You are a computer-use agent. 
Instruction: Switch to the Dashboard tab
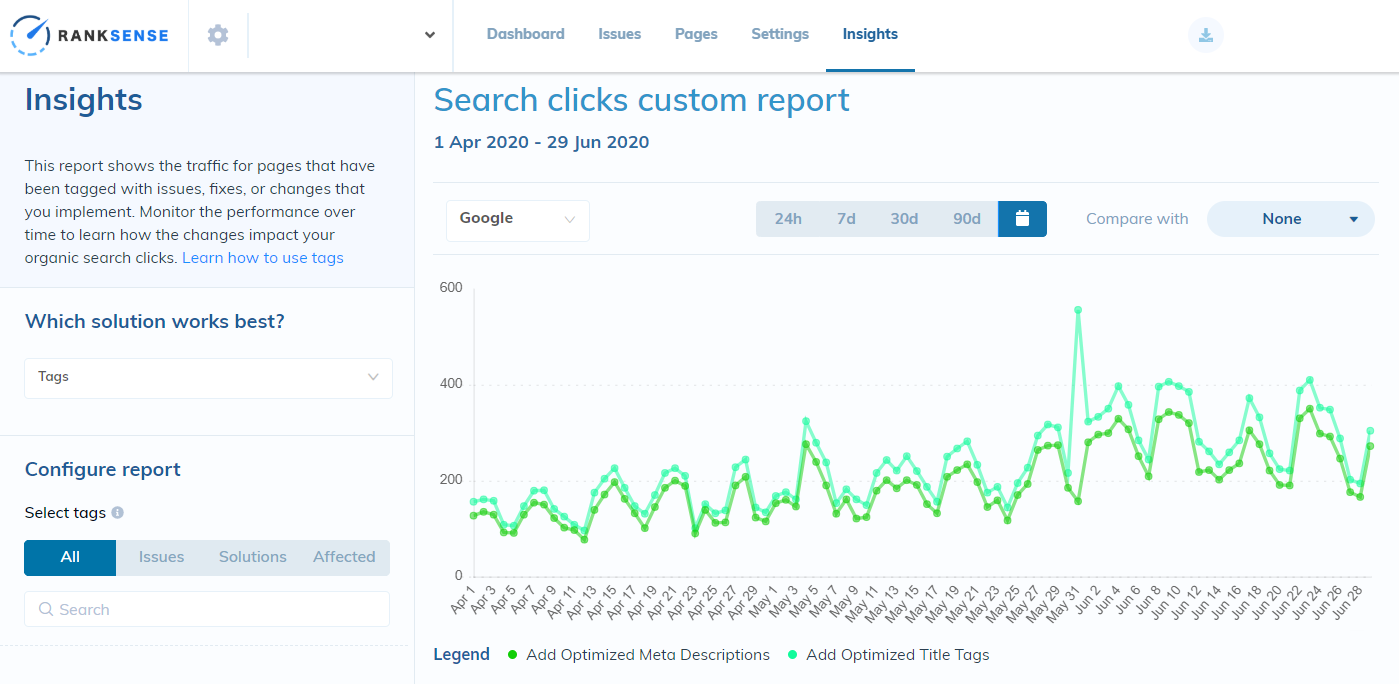(x=525, y=33)
